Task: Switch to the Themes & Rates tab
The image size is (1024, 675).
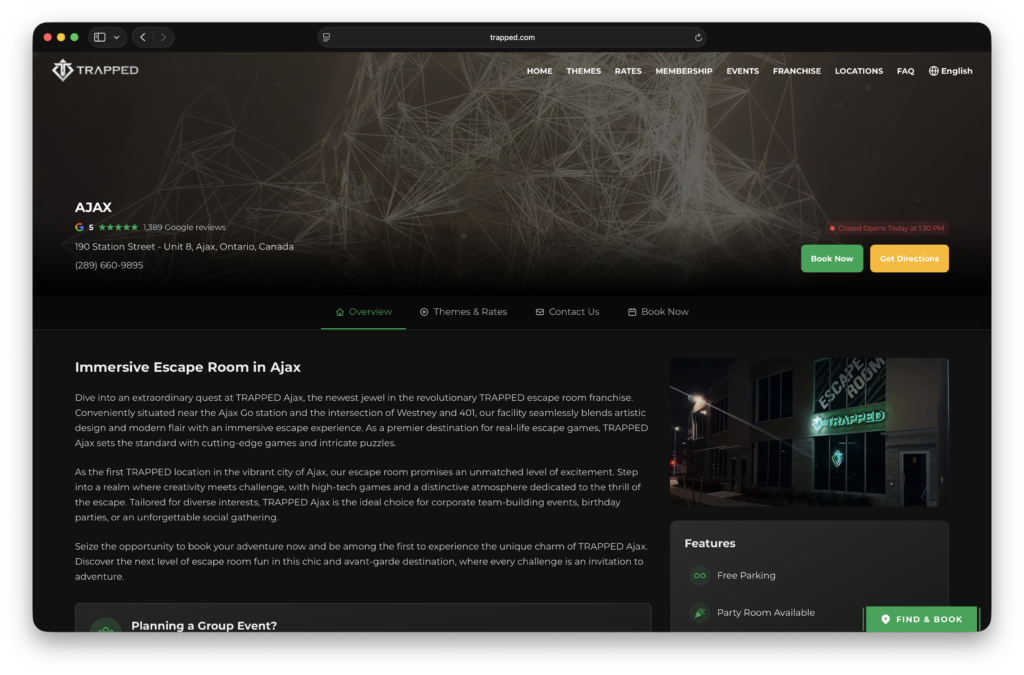Action: (463, 311)
